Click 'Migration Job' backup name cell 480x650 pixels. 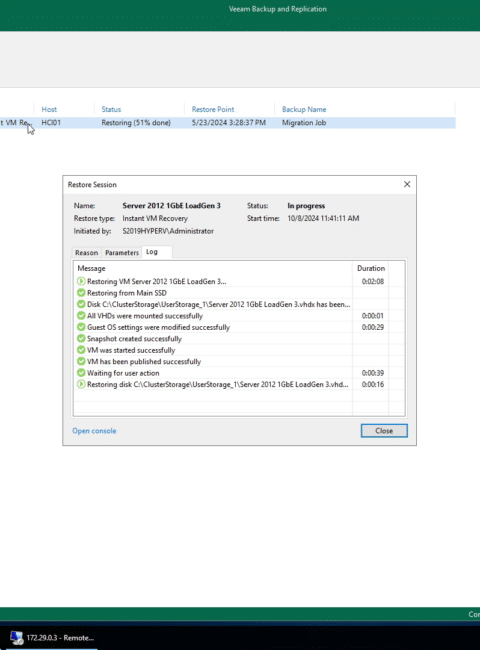[304, 123]
